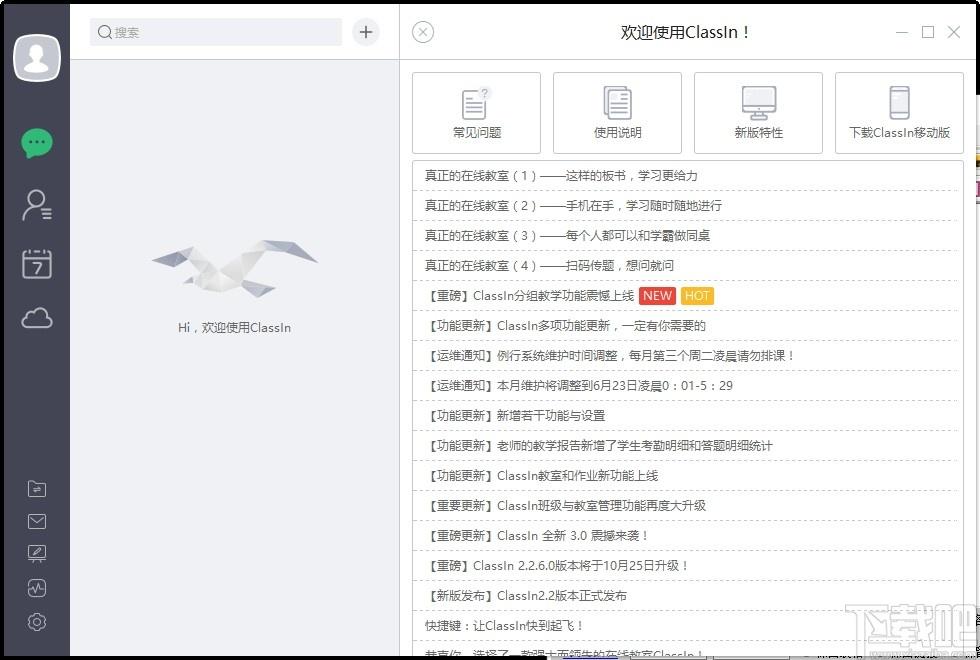Image resolution: width=980 pixels, height=660 pixels.
Task: Close the welcome panel with circled X
Action: (423, 32)
